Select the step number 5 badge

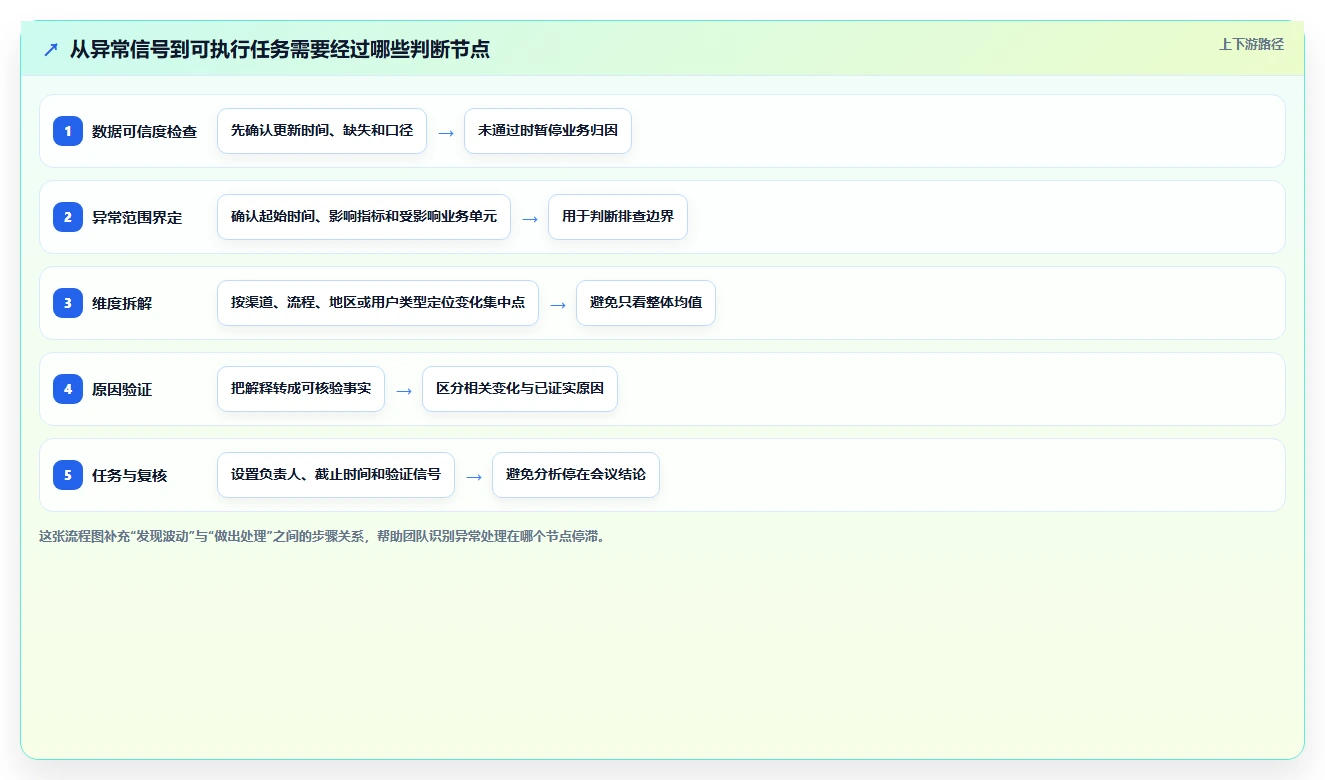click(x=68, y=475)
